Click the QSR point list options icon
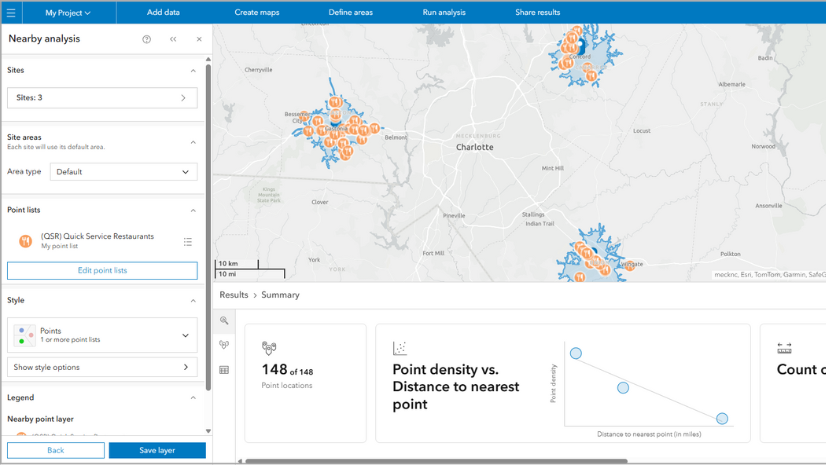Screen dimensions: 826x465 click(x=188, y=242)
